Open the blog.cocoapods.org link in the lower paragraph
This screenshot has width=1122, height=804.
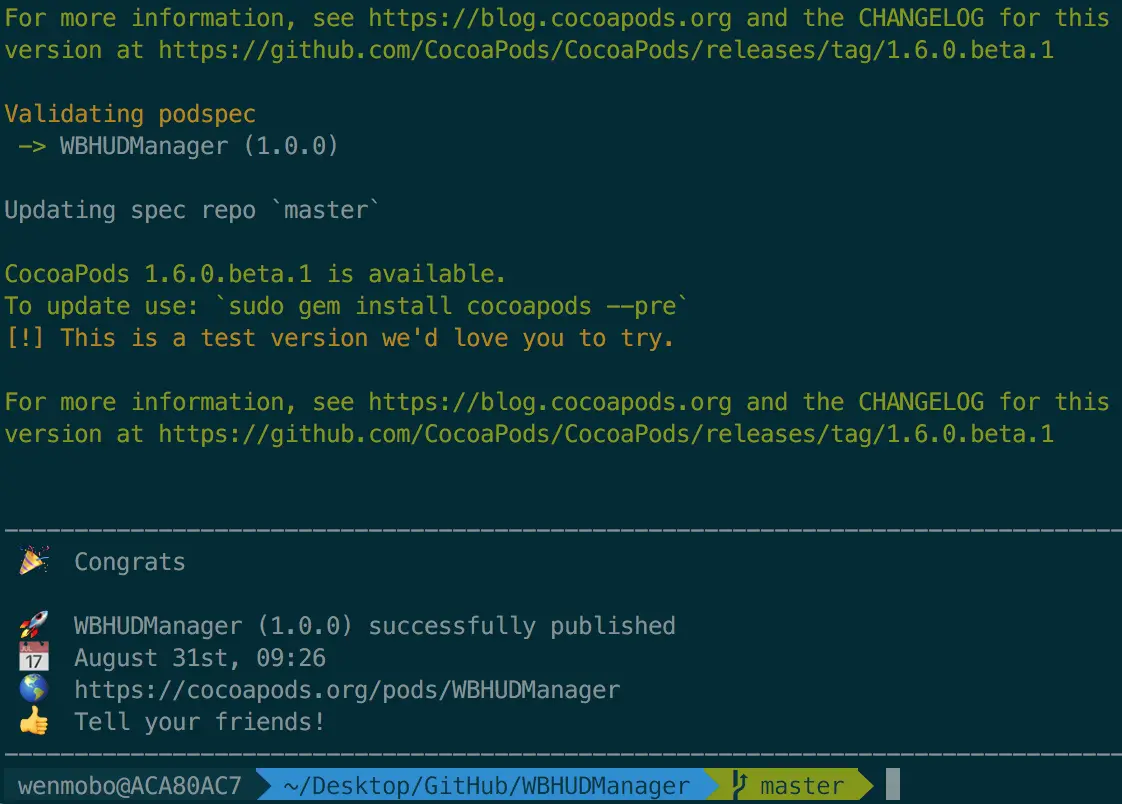click(x=550, y=402)
